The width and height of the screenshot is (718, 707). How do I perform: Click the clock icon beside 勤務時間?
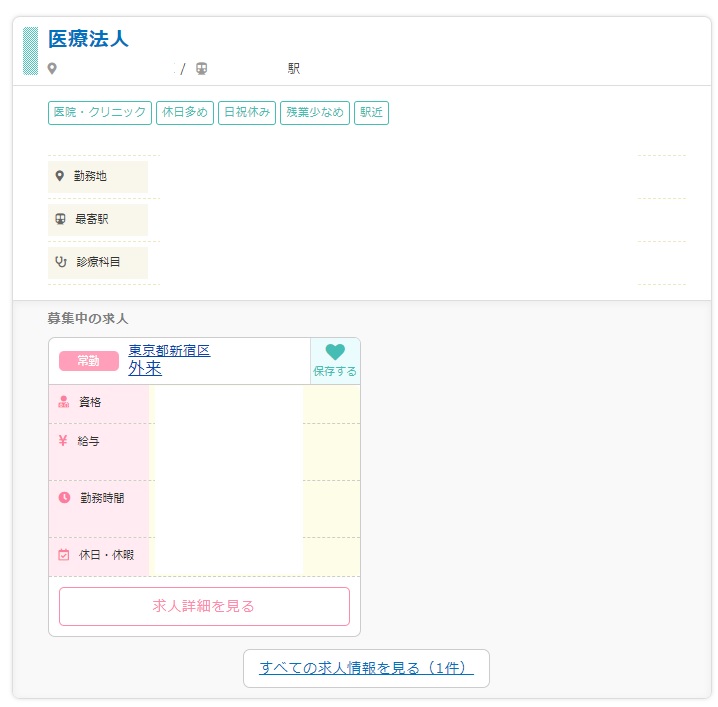[64, 497]
